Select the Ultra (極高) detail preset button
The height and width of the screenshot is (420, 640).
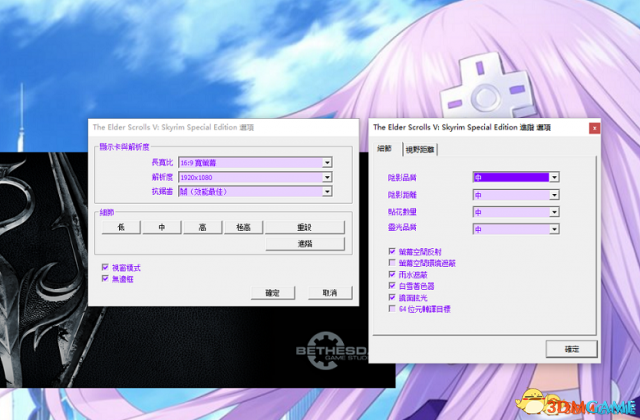click(x=243, y=227)
